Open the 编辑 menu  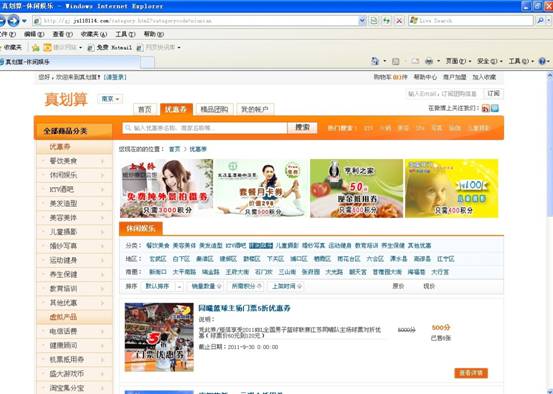point(34,34)
